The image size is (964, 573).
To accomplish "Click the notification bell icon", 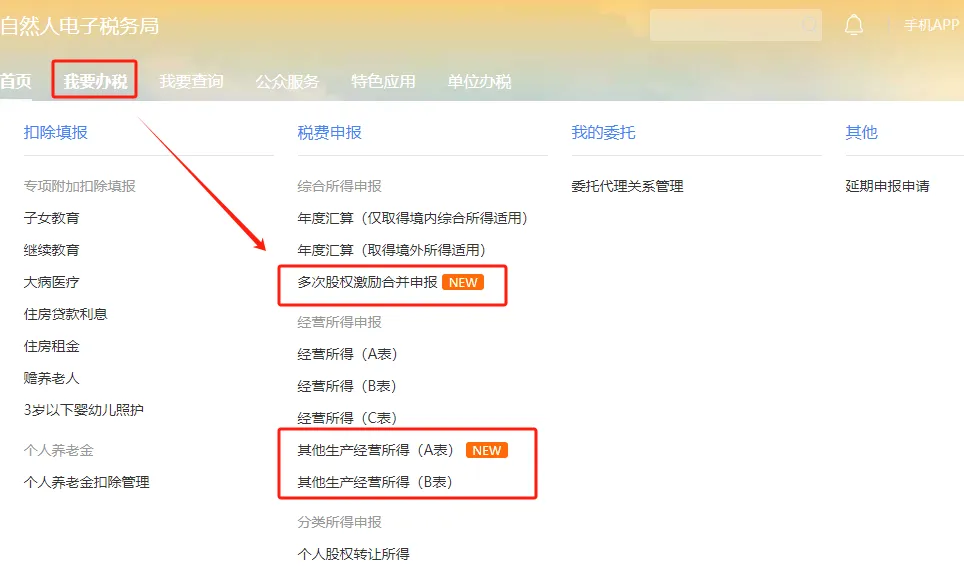I will [853, 25].
